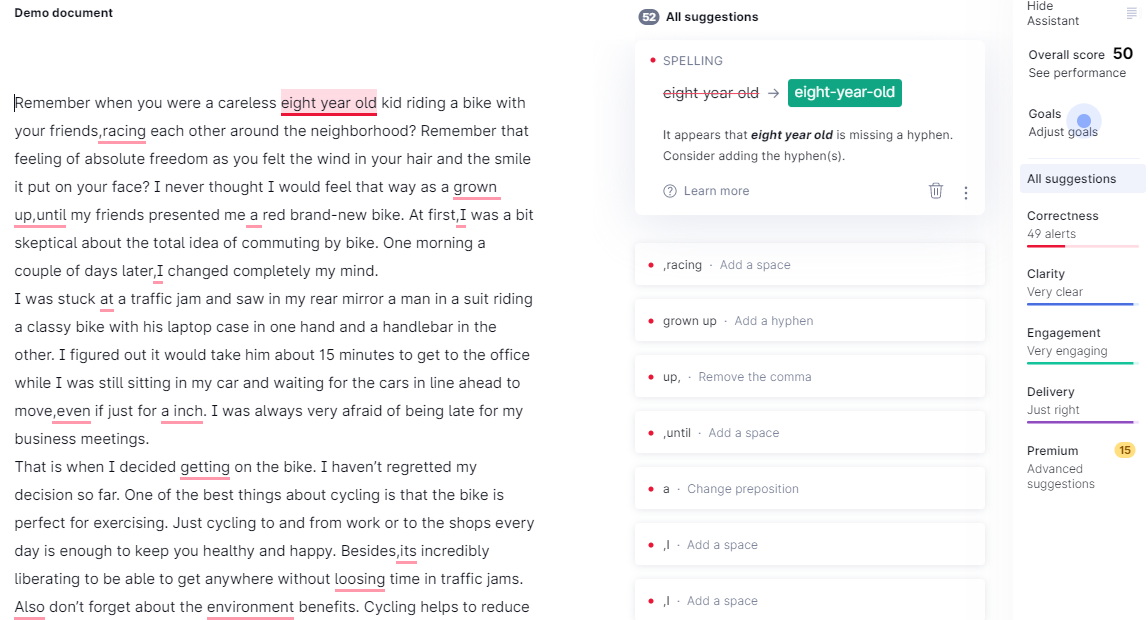Dismiss the eight-year-old suggestion with trash icon
This screenshot has width=1148, height=620.
pyautogui.click(x=936, y=191)
